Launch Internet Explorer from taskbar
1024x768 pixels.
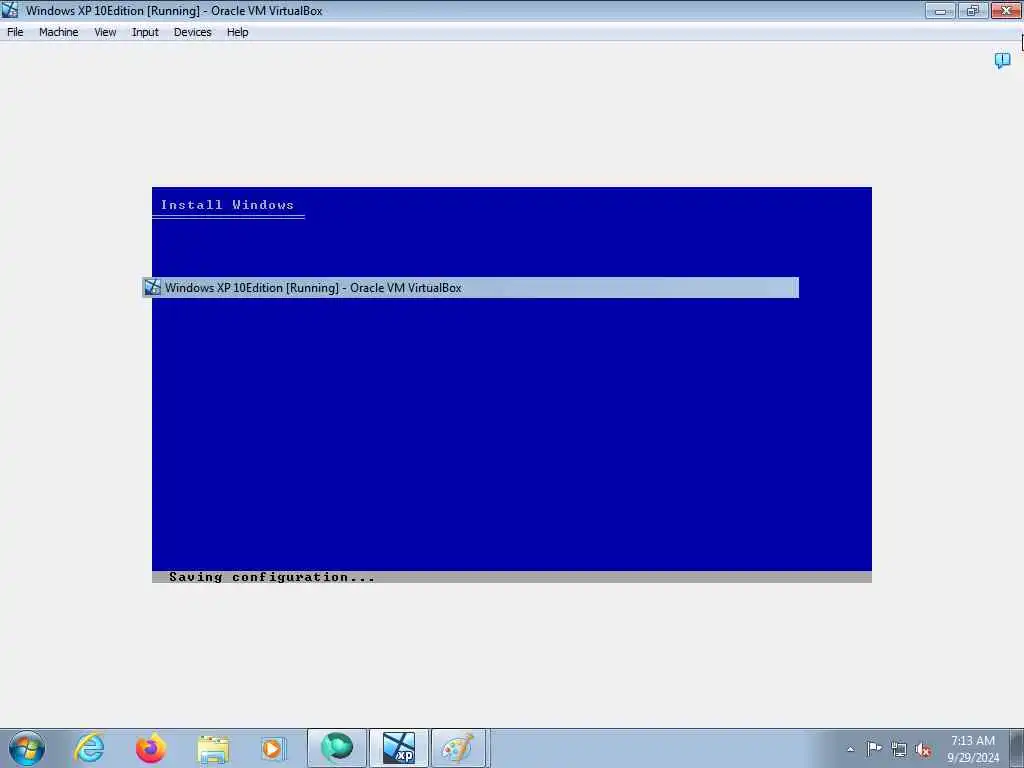(89, 748)
